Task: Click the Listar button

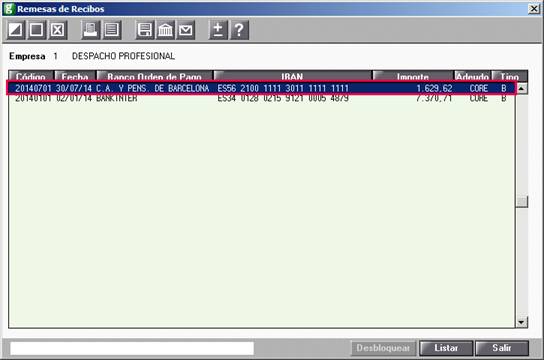Action: (x=446, y=348)
